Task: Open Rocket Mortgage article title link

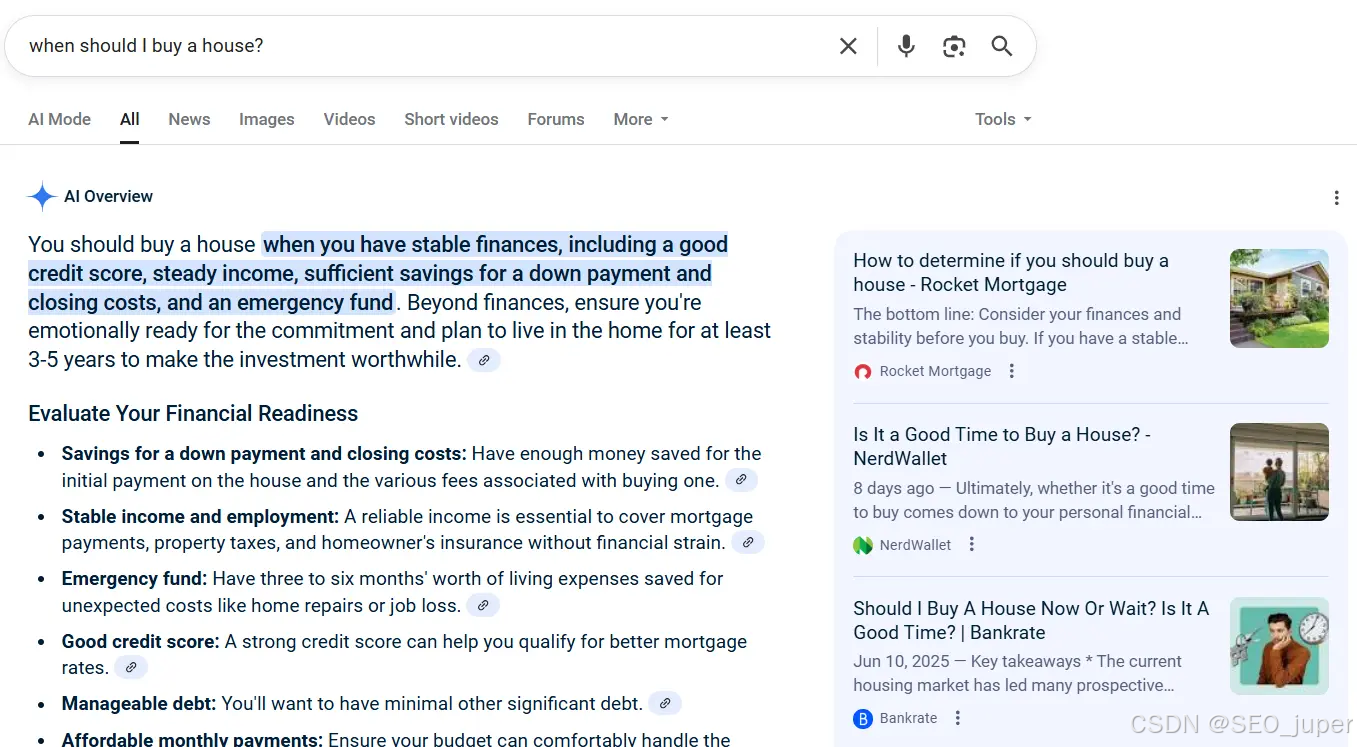Action: click(x=1011, y=272)
